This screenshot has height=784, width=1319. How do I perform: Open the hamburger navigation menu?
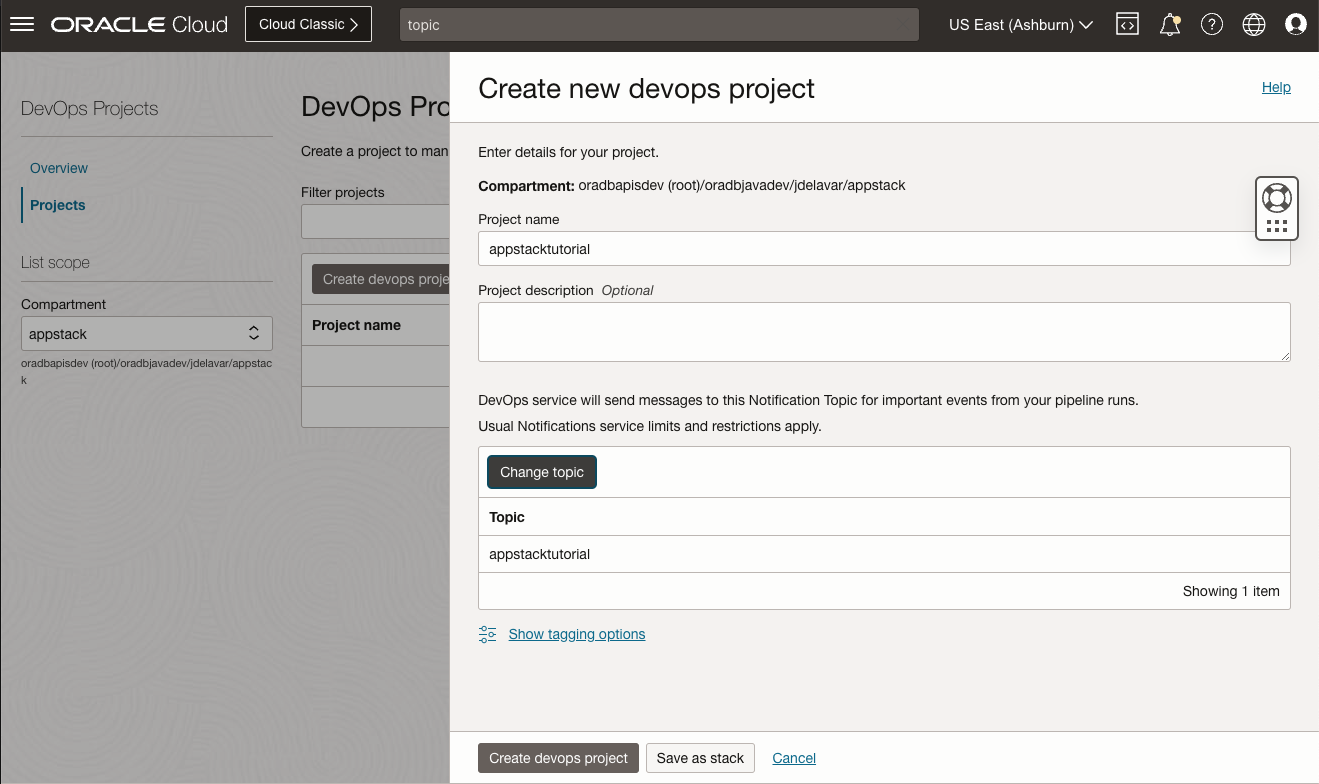pyautogui.click(x=22, y=24)
